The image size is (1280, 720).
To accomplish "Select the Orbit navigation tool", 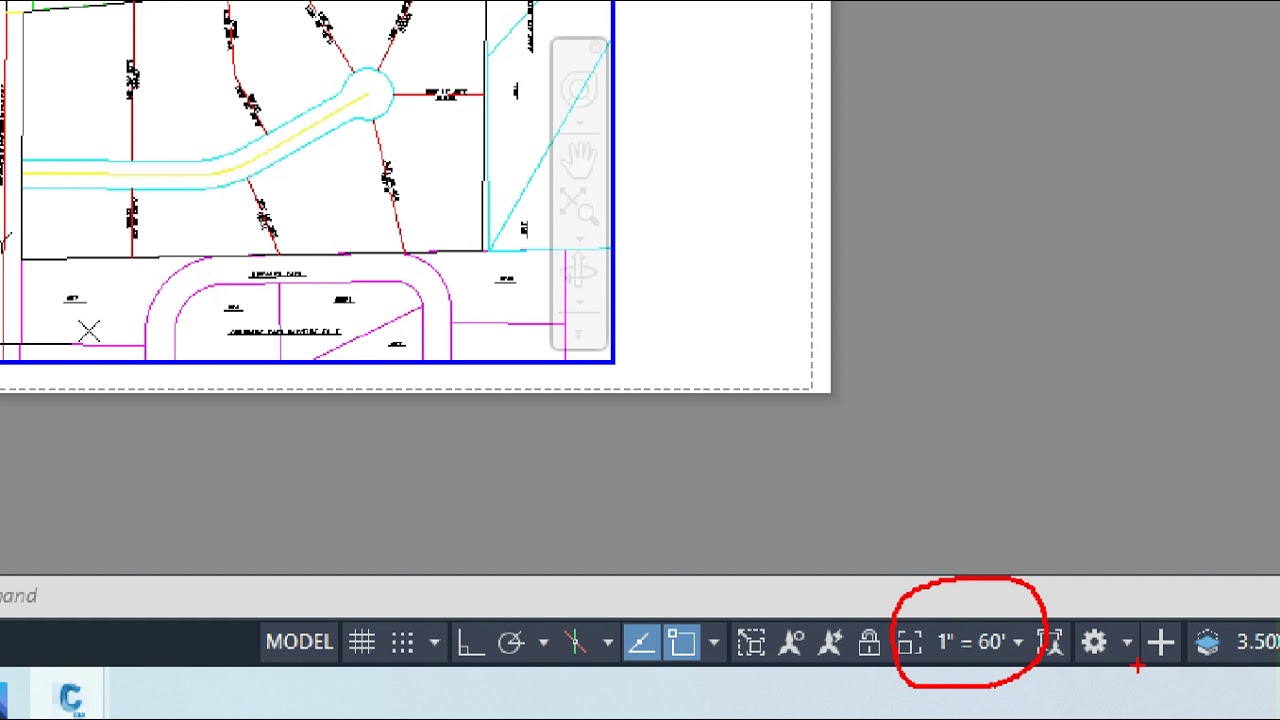I will 579,271.
